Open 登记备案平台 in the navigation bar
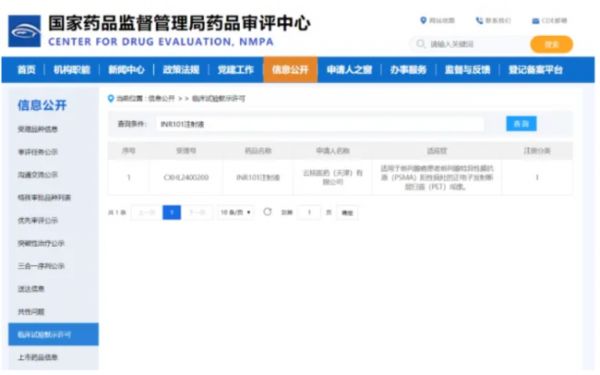The width and height of the screenshot is (600, 375). click(x=535, y=70)
